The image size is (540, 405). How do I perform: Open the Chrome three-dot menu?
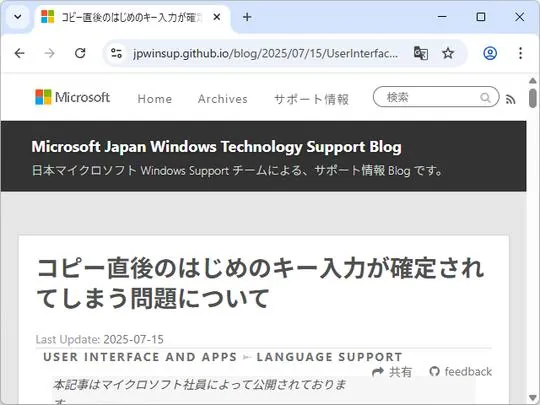pyautogui.click(x=520, y=53)
